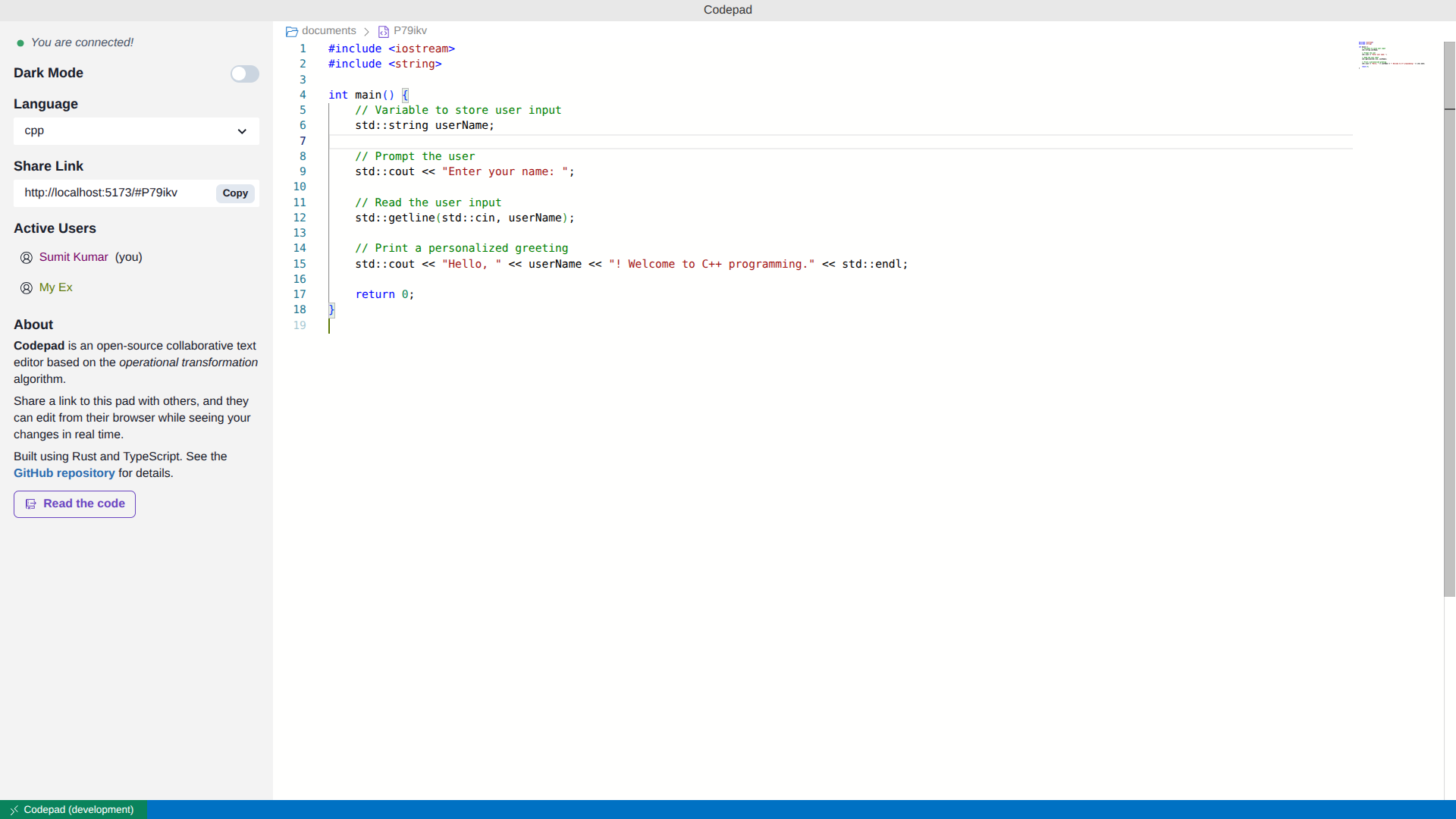Click the breadcrumb chevron separator
The width and height of the screenshot is (1456, 819).
tap(366, 32)
